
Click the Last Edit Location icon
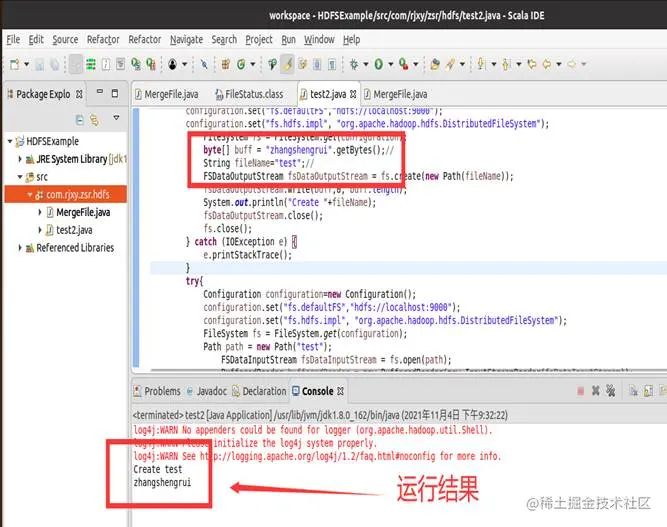(x=532, y=64)
